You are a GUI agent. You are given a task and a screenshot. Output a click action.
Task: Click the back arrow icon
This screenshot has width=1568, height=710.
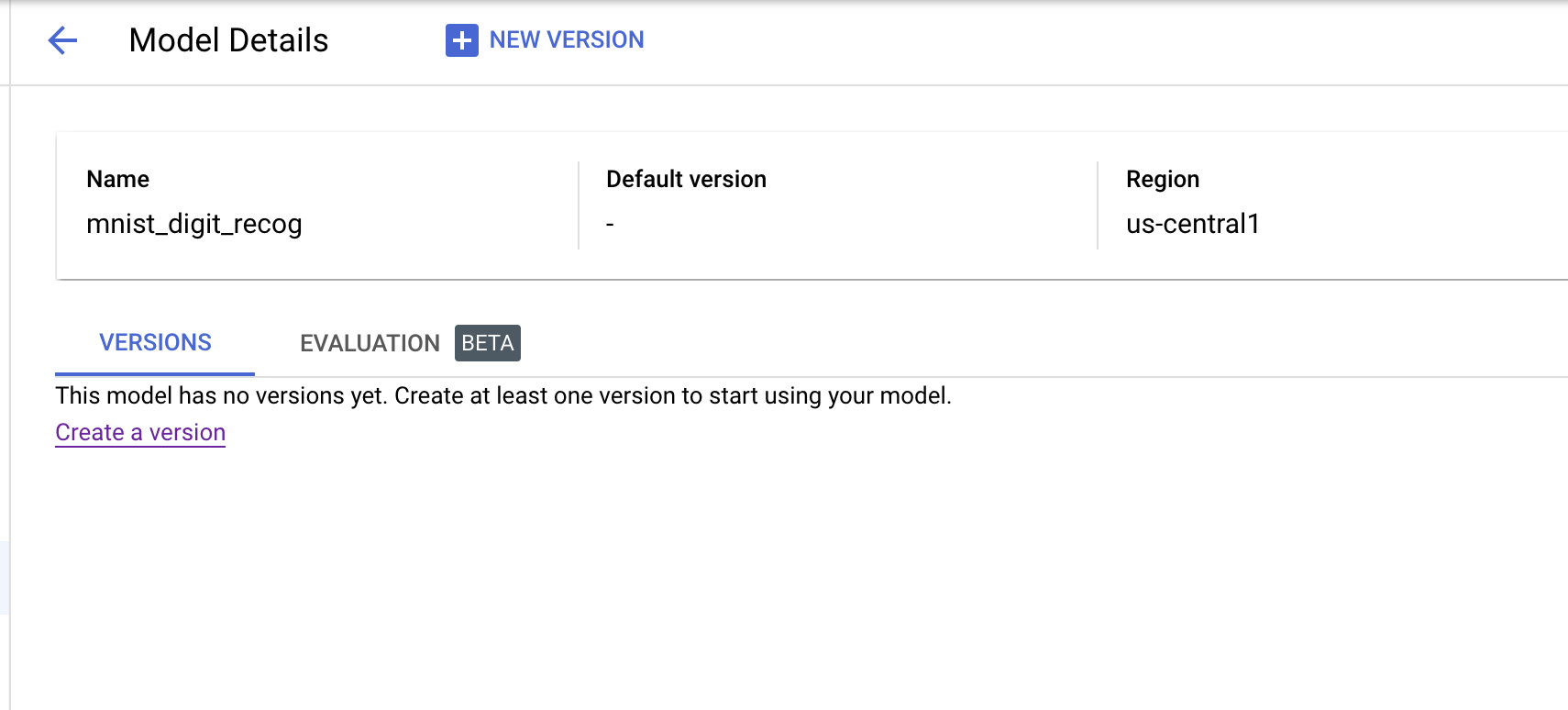(62, 40)
